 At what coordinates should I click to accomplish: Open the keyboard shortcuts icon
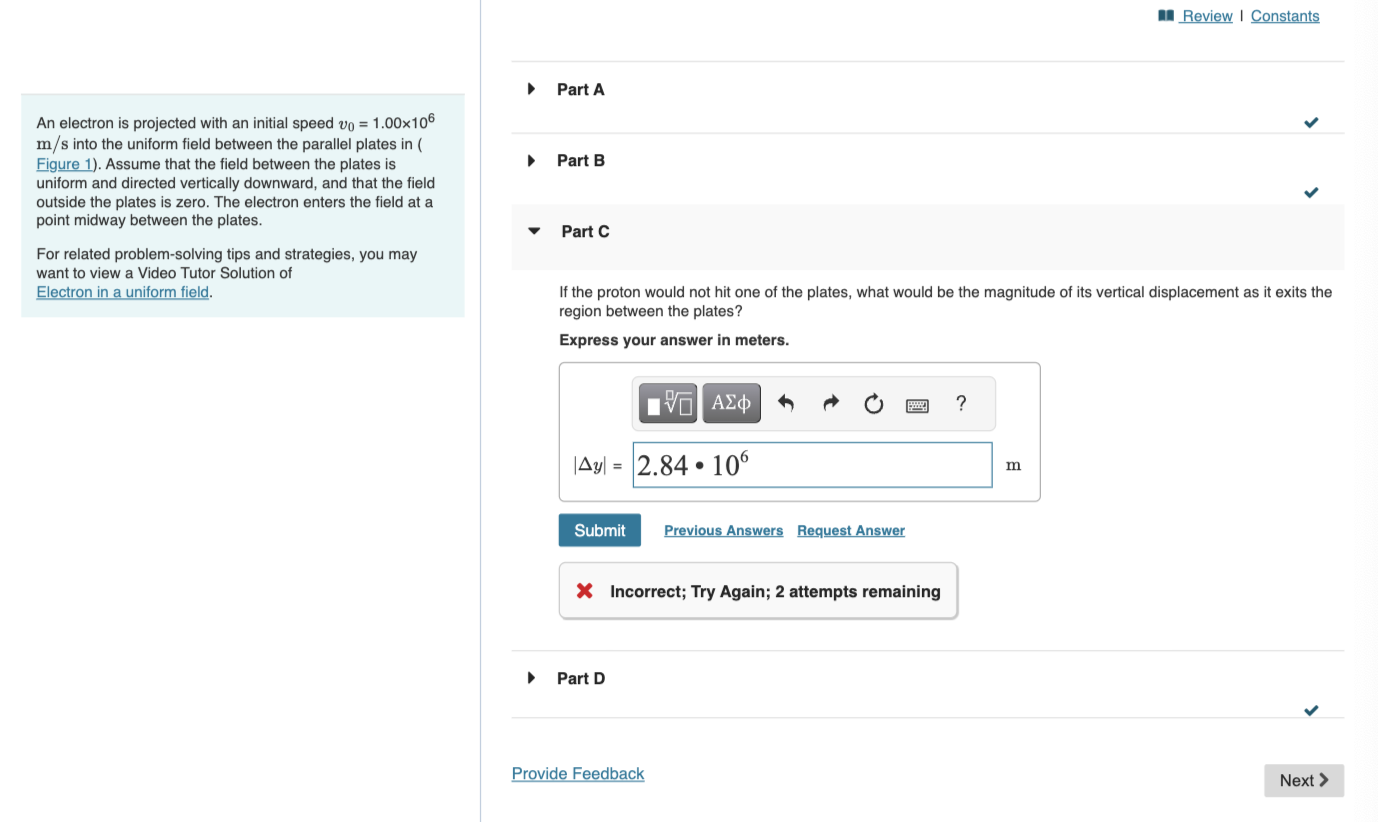tap(917, 403)
